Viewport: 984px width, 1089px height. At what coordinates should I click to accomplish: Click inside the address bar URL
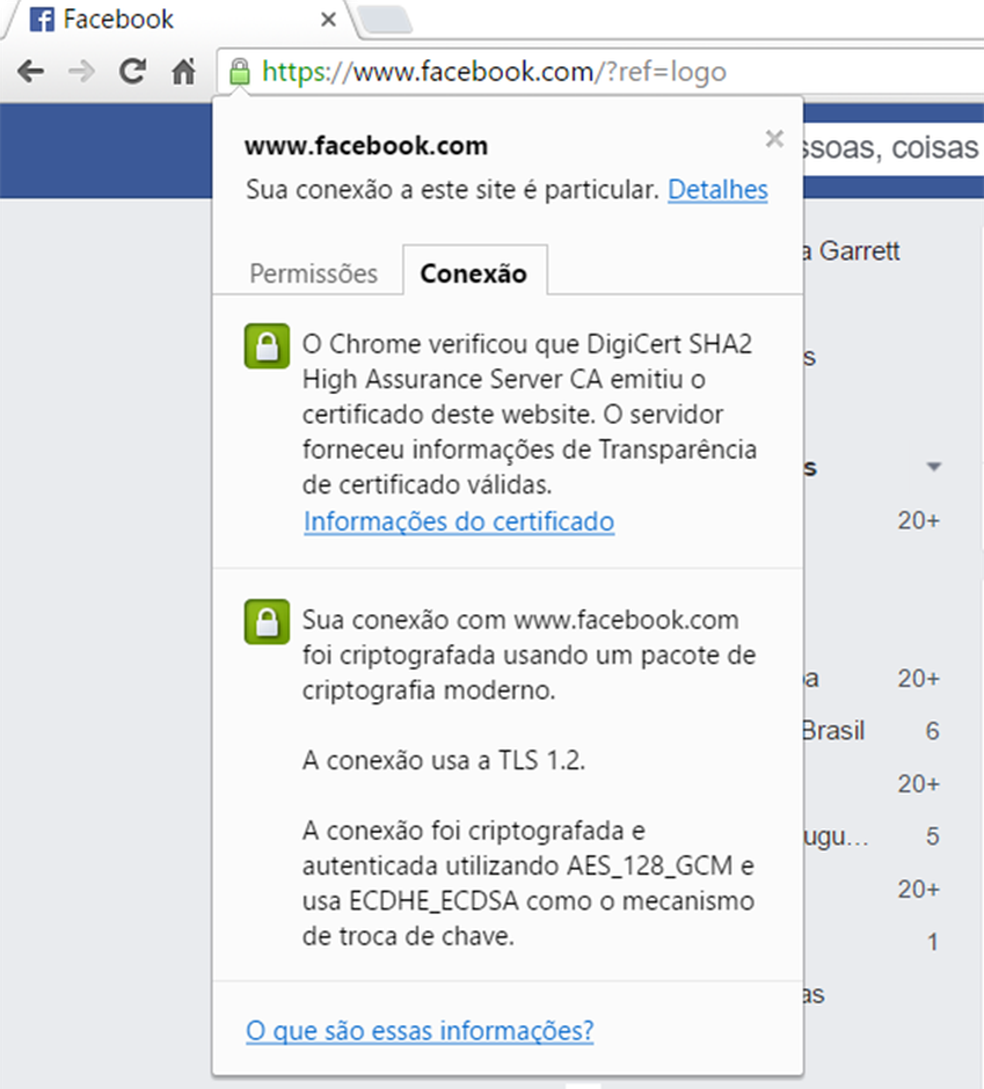(x=490, y=71)
